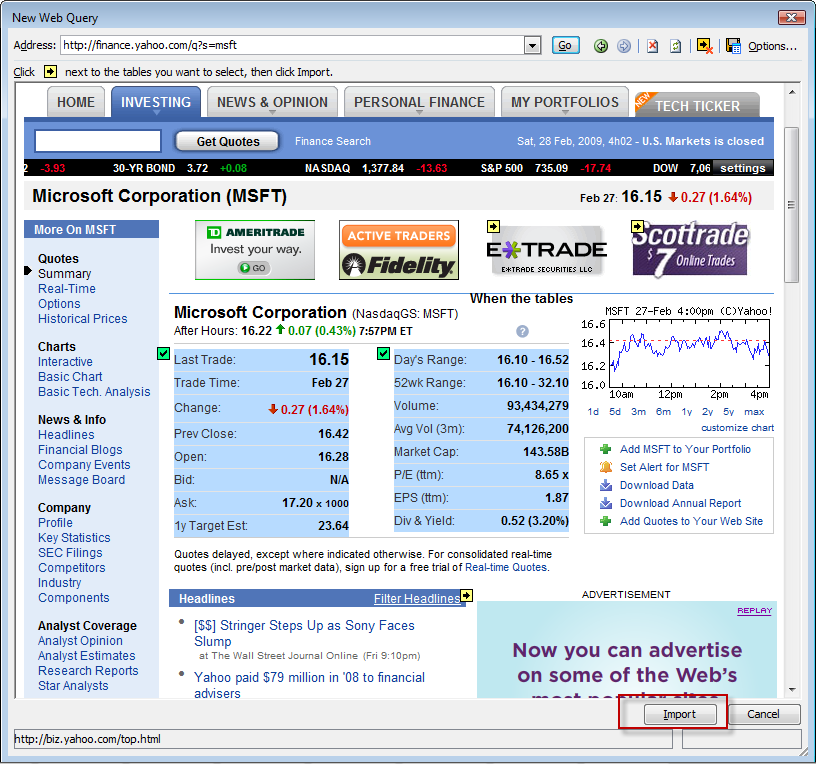The height and width of the screenshot is (764, 816).
Task: Open the Competitors link
Action: tap(72, 568)
